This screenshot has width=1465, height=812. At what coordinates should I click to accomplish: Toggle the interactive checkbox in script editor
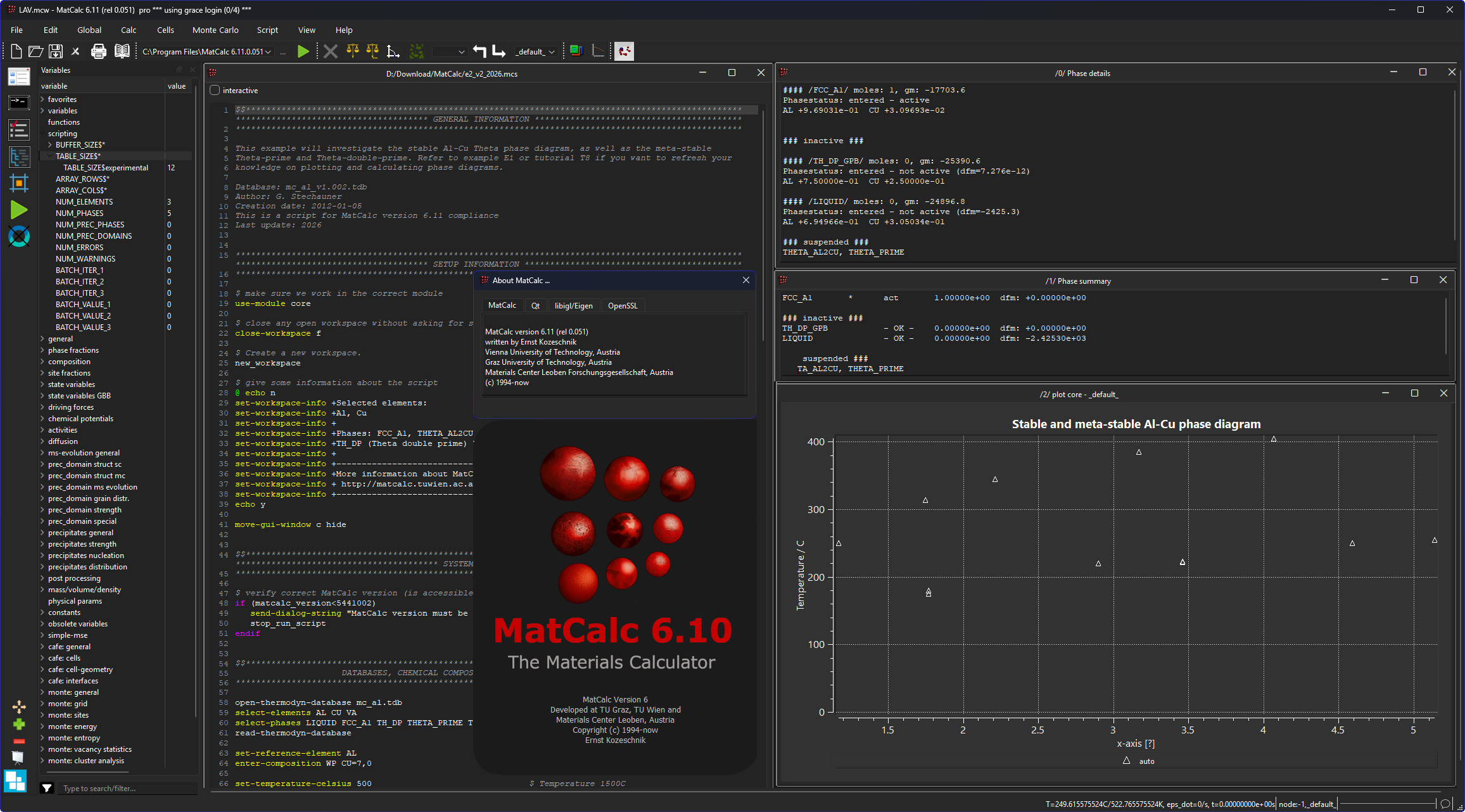(215, 91)
